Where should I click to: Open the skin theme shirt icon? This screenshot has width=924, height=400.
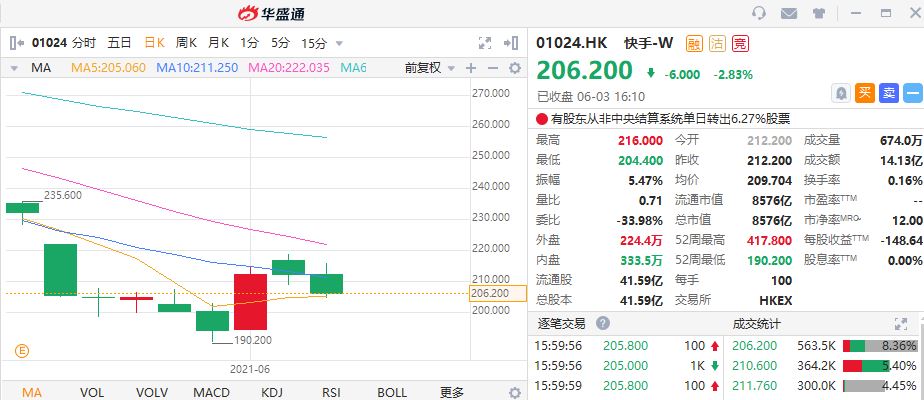tap(818, 13)
